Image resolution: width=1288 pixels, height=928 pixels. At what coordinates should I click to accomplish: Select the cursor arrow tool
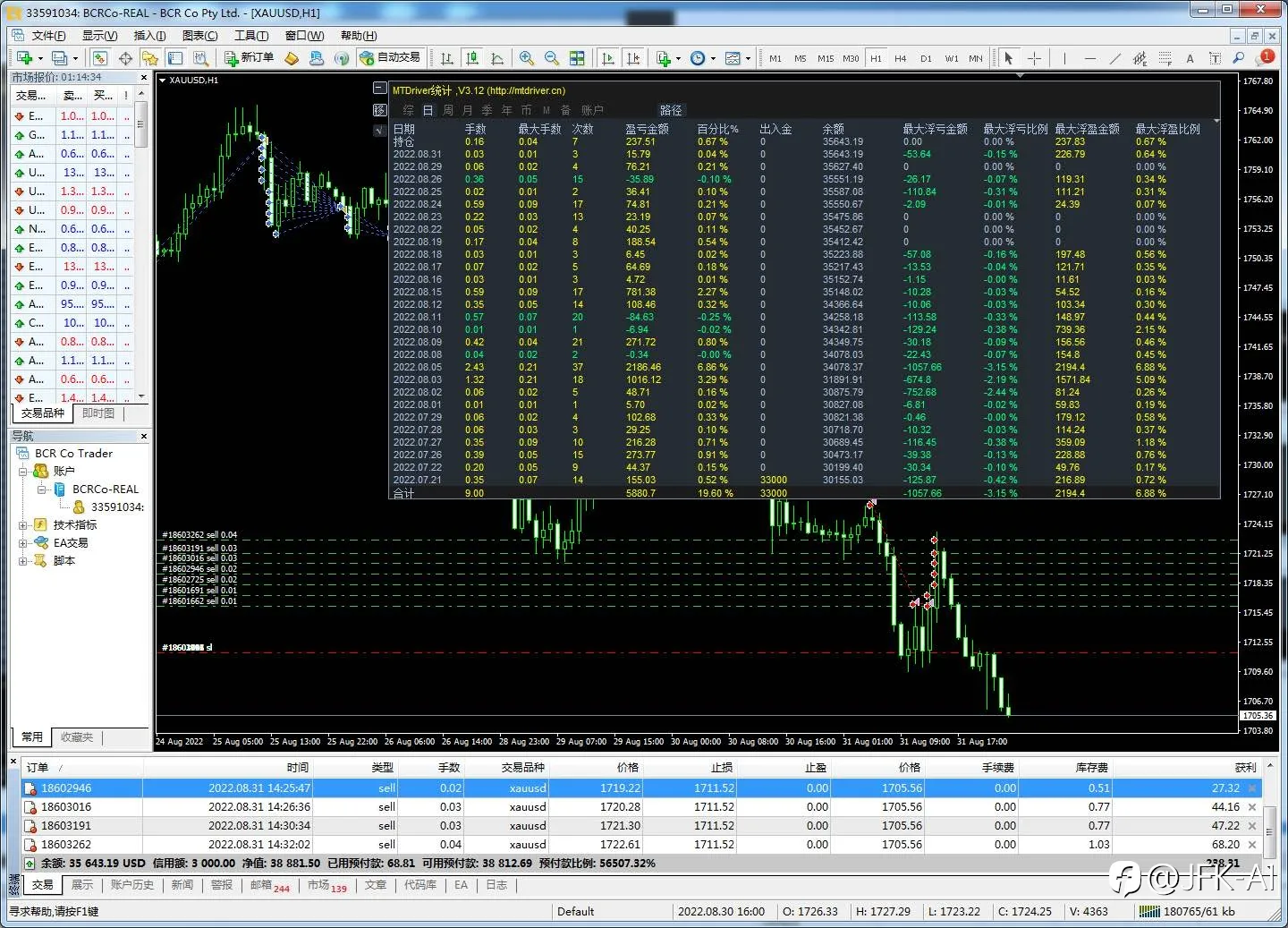1009,58
